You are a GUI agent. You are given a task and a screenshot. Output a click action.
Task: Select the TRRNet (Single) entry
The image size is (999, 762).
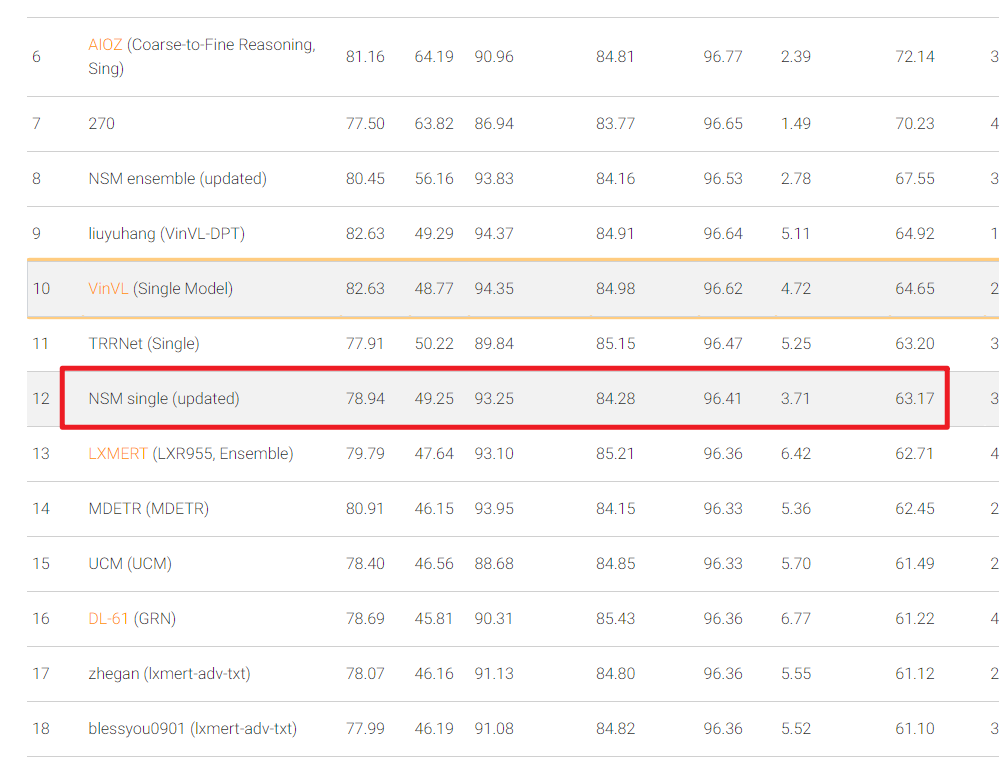[147, 343]
